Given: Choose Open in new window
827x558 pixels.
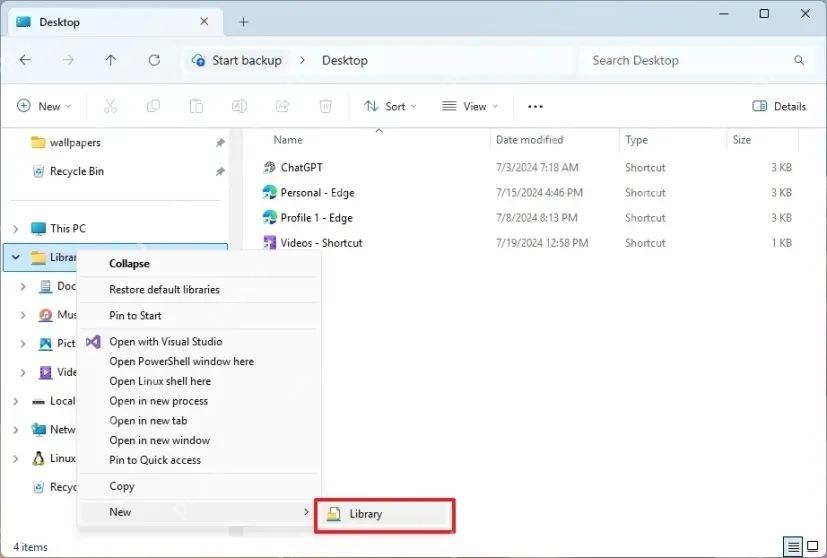Looking at the screenshot, I should (199, 440).
